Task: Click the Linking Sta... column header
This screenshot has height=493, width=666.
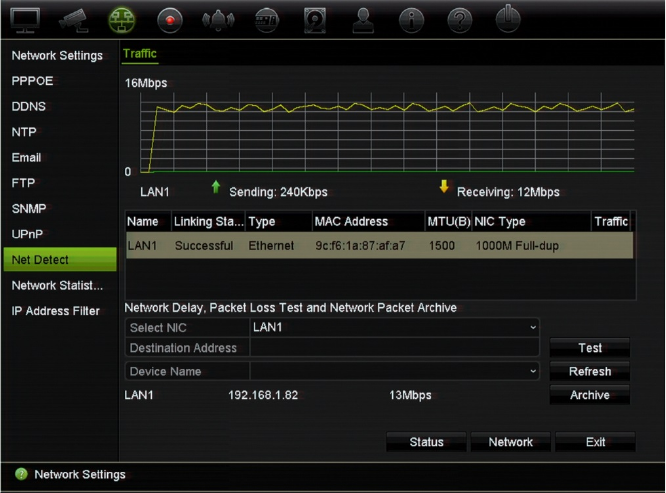Action: tap(208, 221)
